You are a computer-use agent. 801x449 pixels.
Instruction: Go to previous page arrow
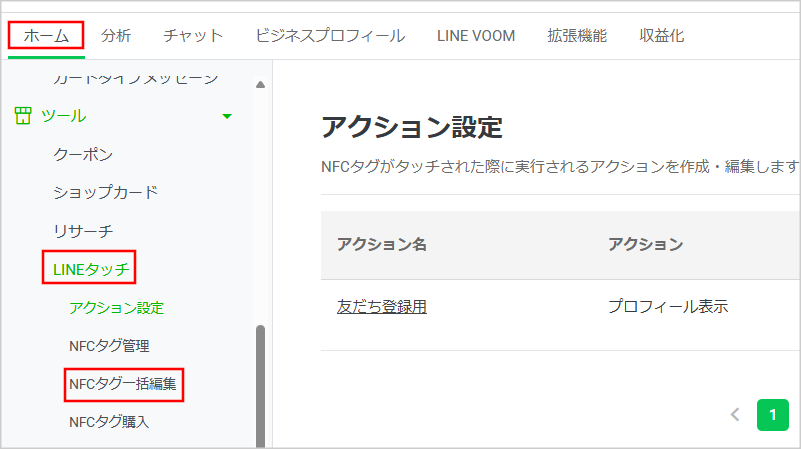click(735, 414)
